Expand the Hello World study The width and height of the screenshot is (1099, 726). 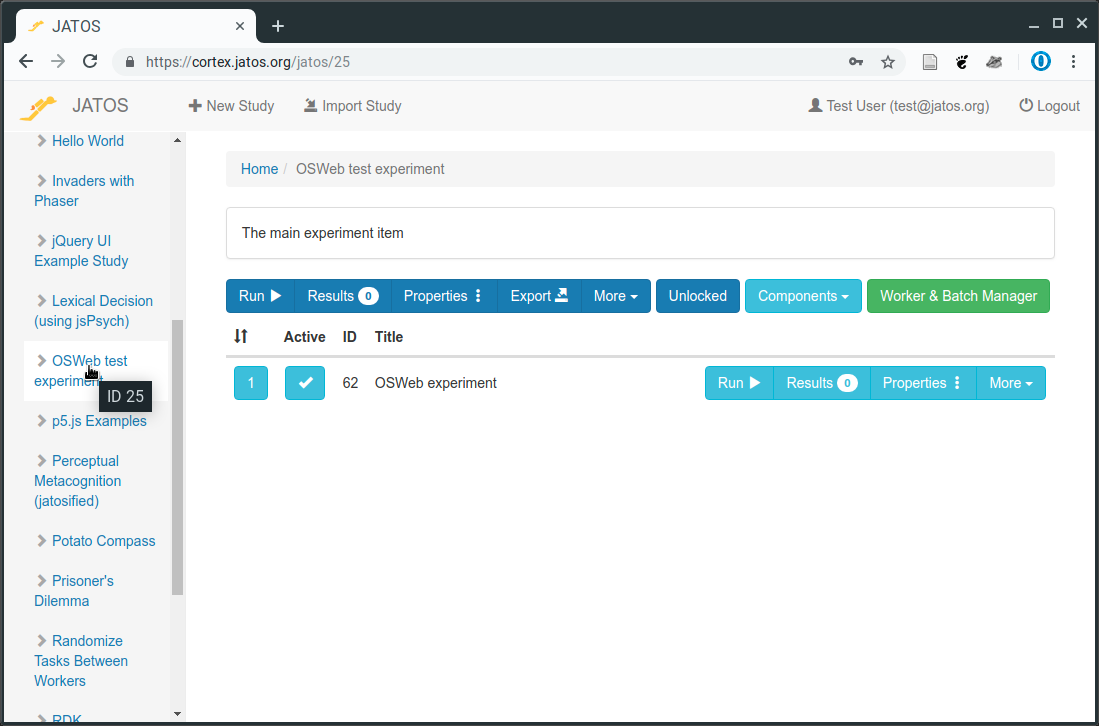point(41,141)
